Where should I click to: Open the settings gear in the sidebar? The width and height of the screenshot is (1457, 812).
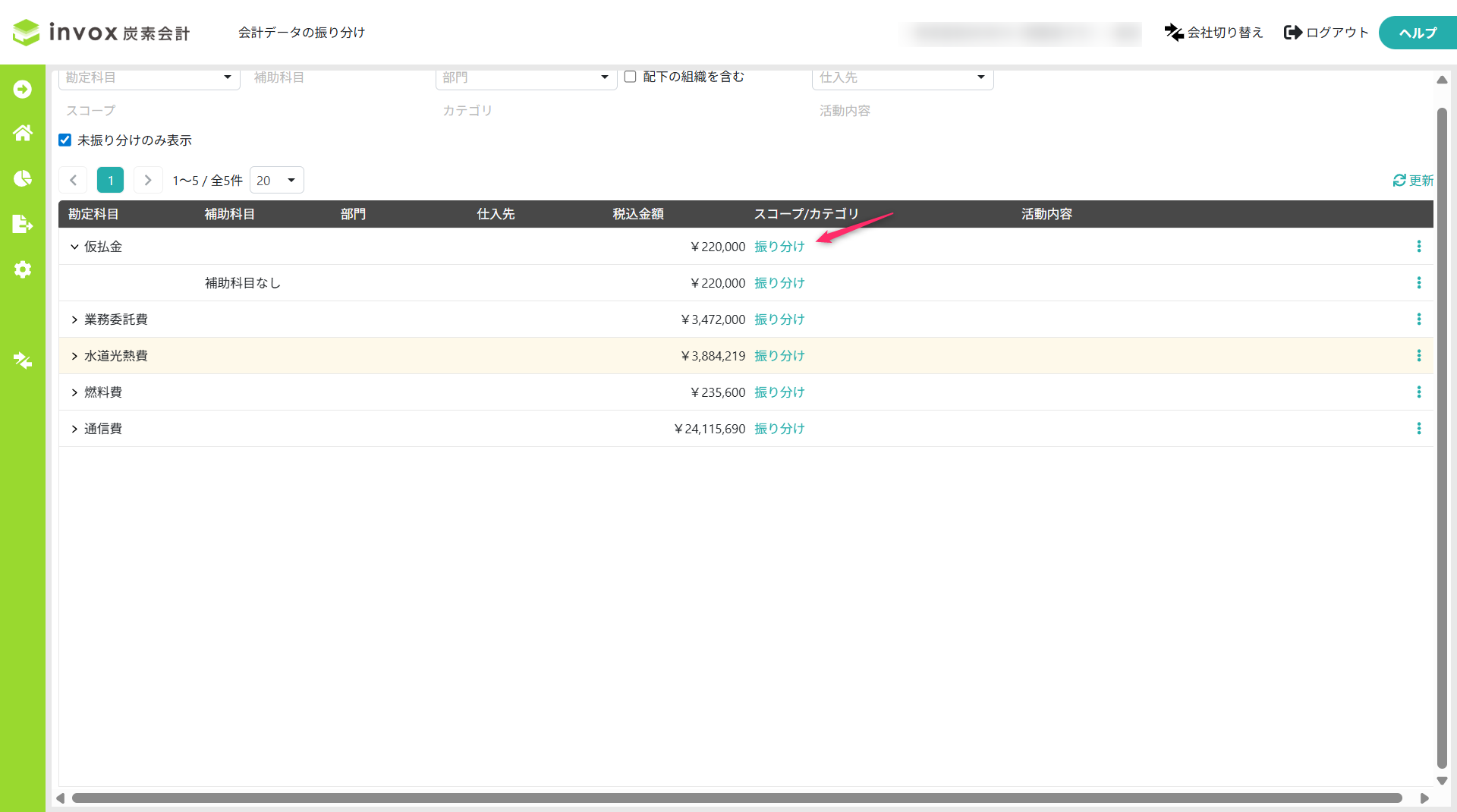23,269
